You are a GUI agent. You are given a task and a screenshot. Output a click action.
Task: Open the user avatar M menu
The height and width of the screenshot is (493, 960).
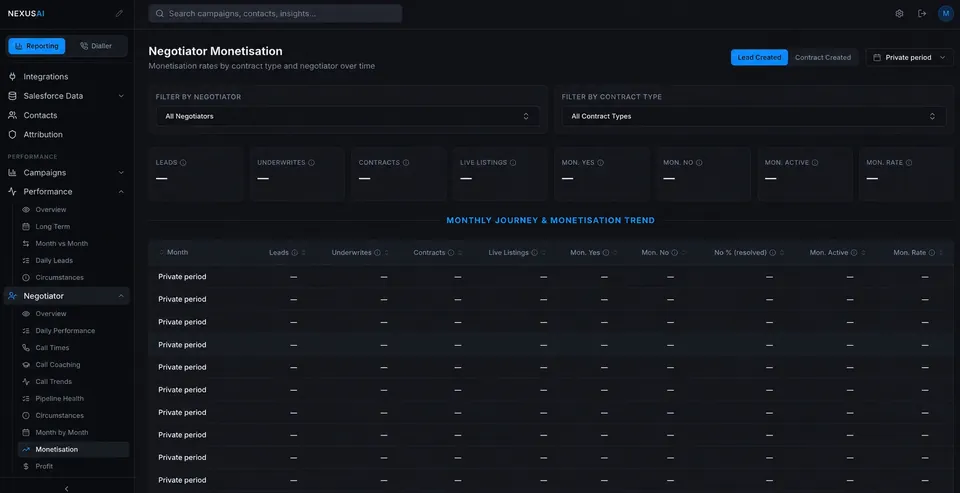pos(946,13)
